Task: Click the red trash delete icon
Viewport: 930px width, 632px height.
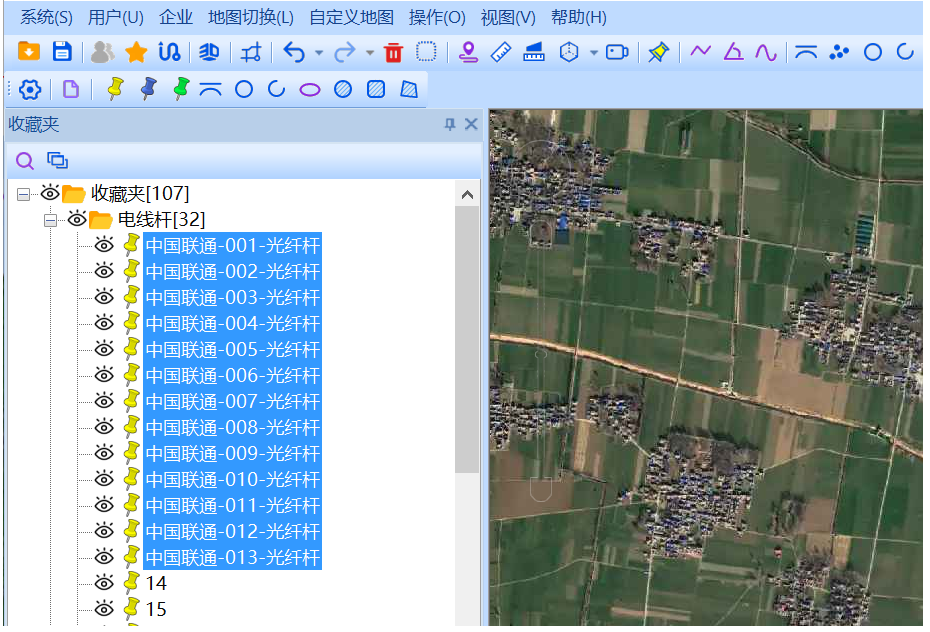Action: pyautogui.click(x=393, y=53)
